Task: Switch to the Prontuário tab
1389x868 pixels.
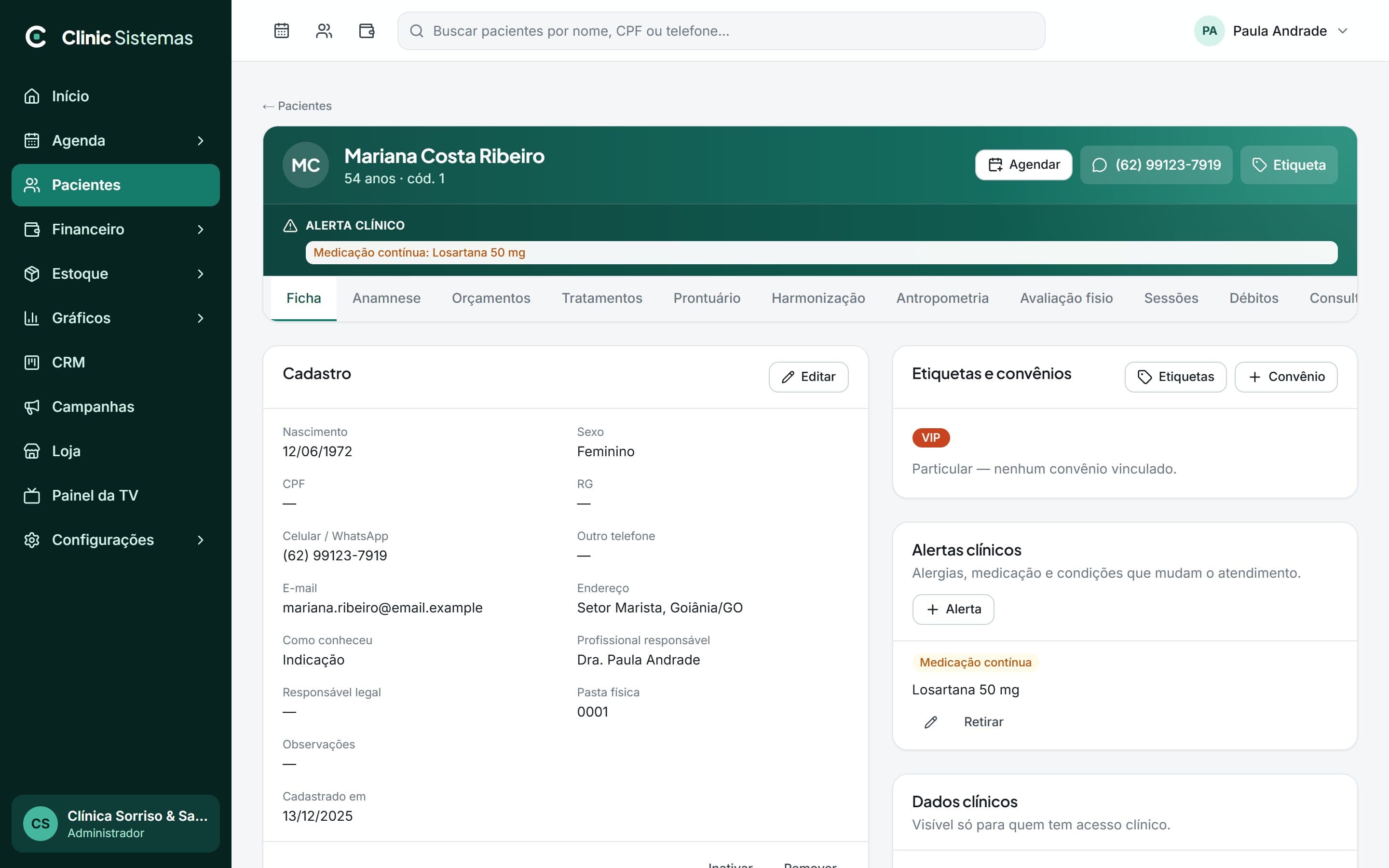Action: 707,298
